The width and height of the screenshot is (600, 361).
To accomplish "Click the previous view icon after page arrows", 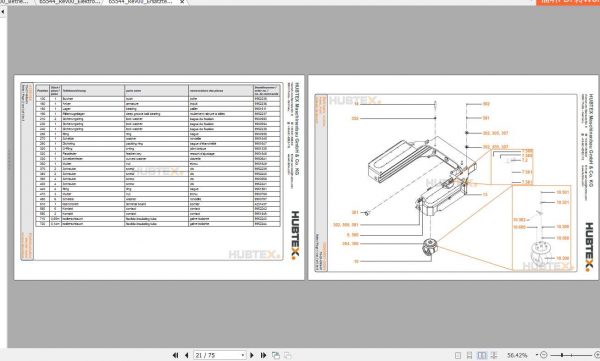I will [x=276, y=355].
